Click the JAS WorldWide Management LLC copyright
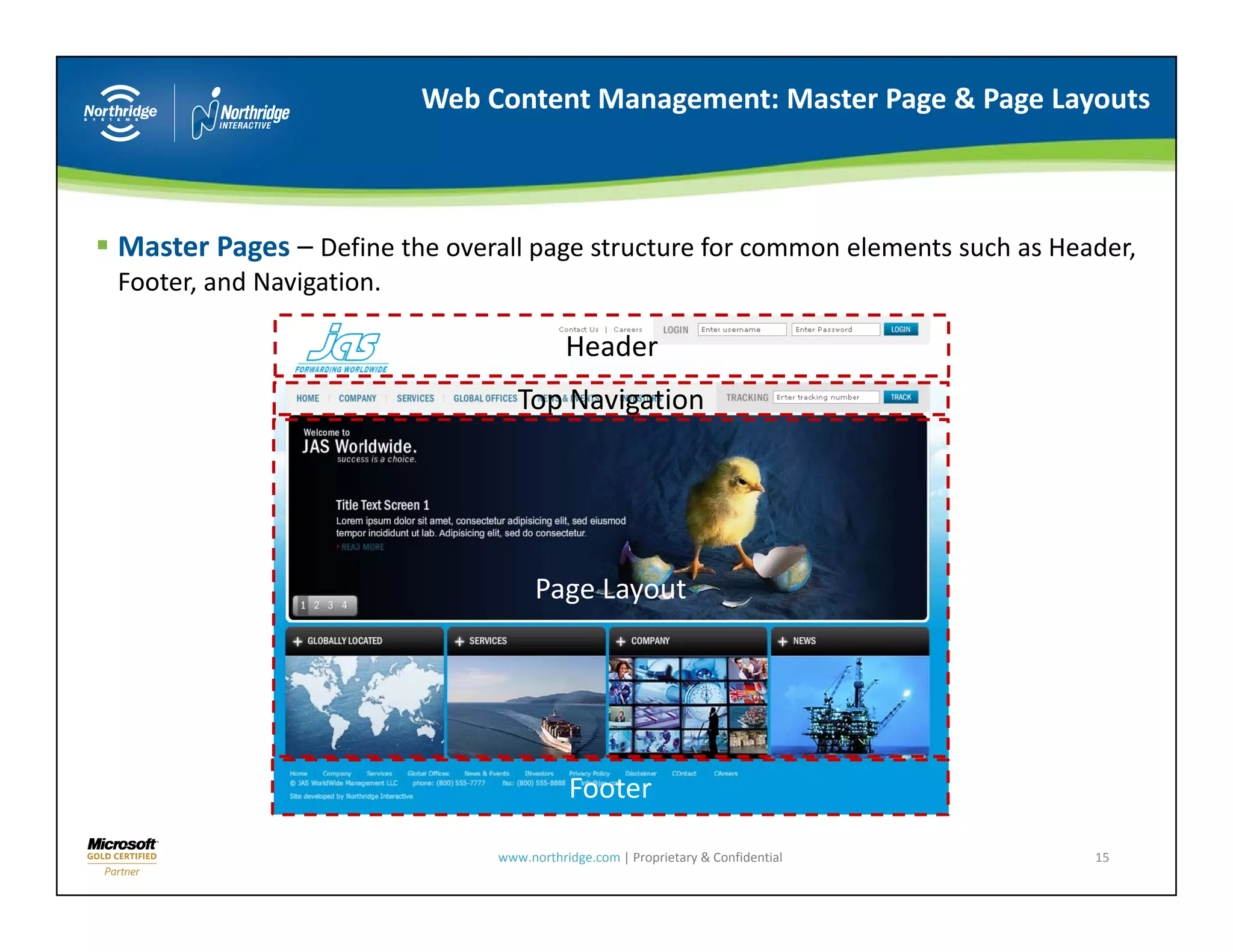Viewport: 1233px width, 952px height. coord(343,784)
